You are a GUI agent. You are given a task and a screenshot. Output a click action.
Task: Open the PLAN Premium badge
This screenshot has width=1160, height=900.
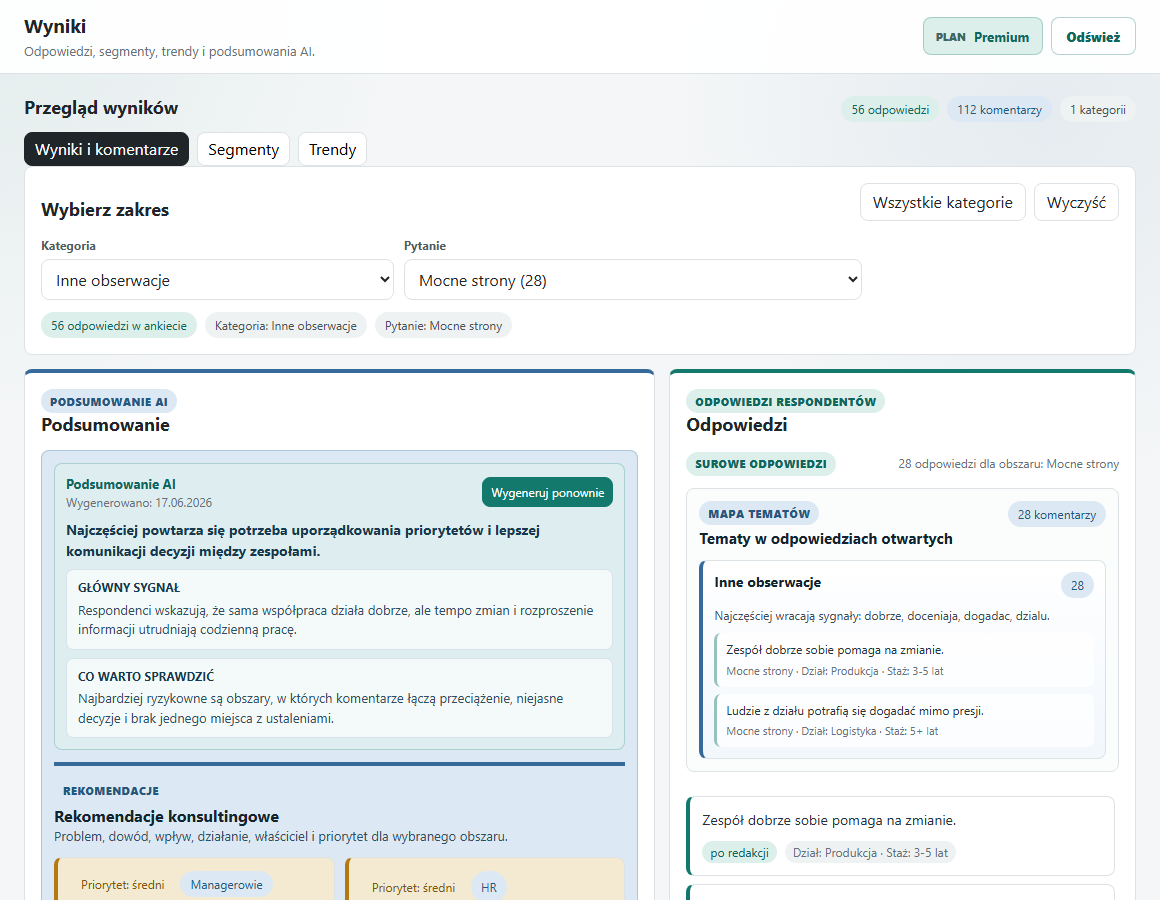(982, 36)
